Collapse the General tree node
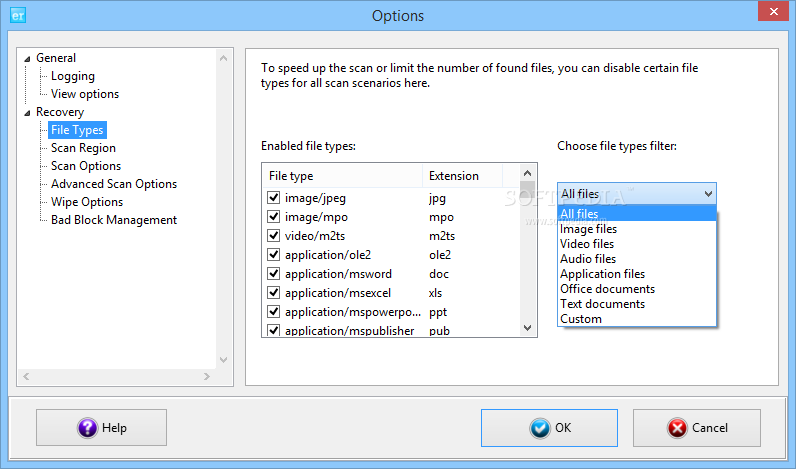 [27, 58]
